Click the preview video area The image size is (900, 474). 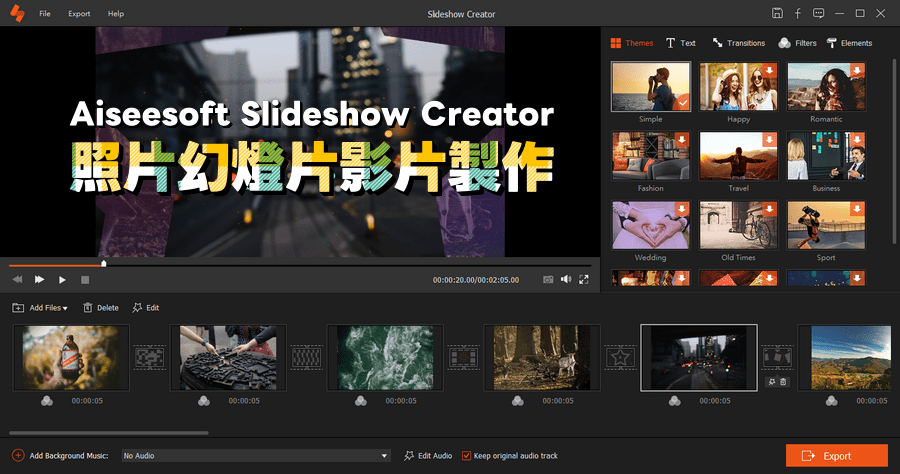coord(300,142)
